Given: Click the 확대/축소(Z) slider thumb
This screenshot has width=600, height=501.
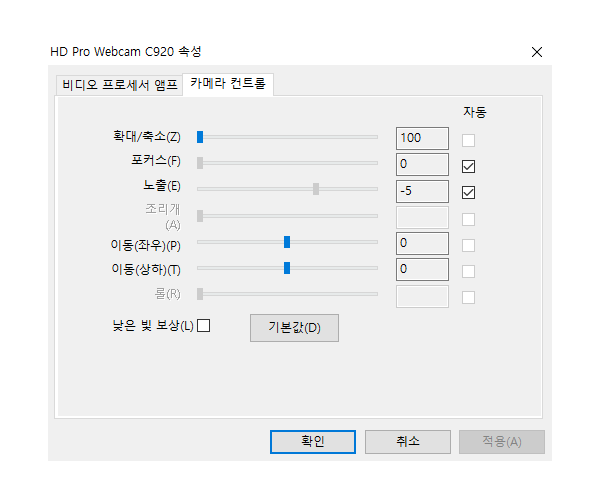Looking at the screenshot, I should point(200,137).
